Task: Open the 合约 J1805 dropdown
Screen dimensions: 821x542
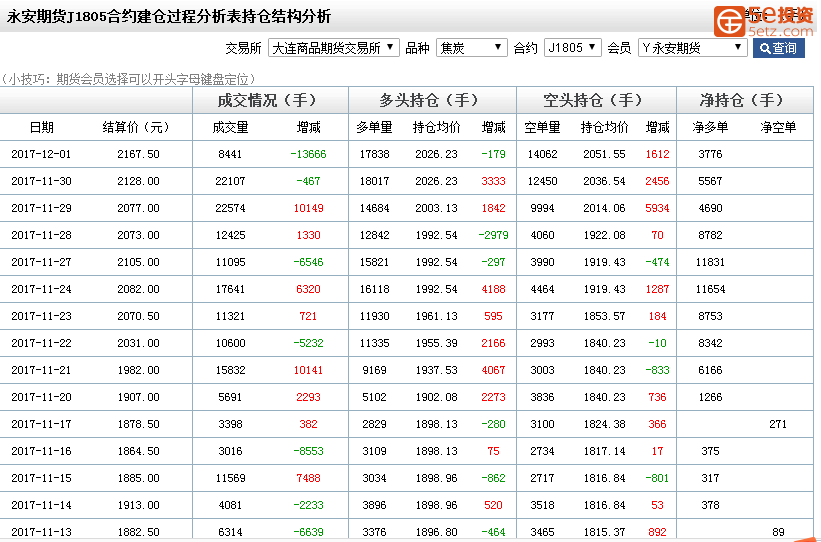Action: (572, 48)
